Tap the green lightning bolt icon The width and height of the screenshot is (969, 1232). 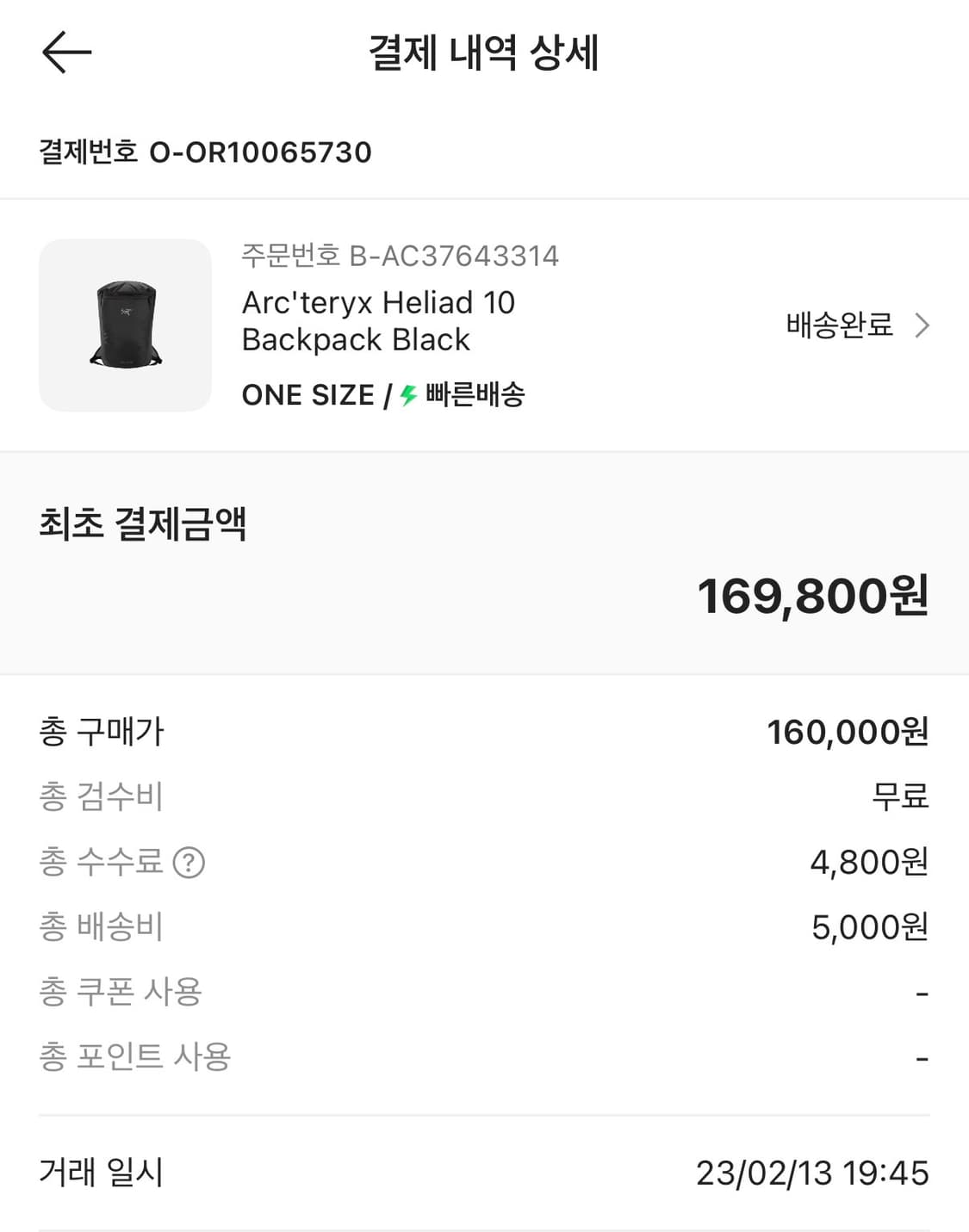coord(408,395)
